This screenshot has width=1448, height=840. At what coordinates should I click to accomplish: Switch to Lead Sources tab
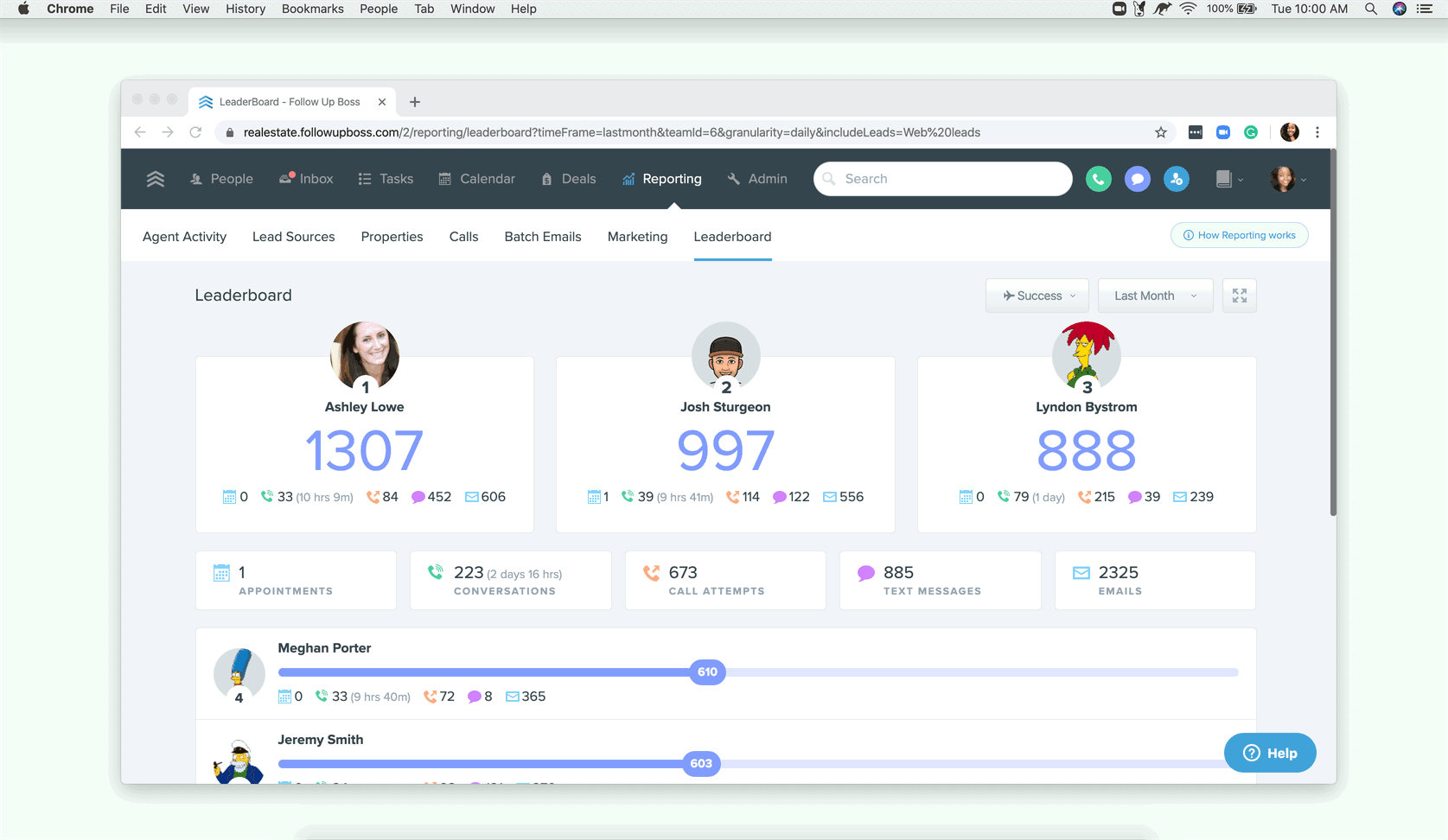(x=294, y=237)
